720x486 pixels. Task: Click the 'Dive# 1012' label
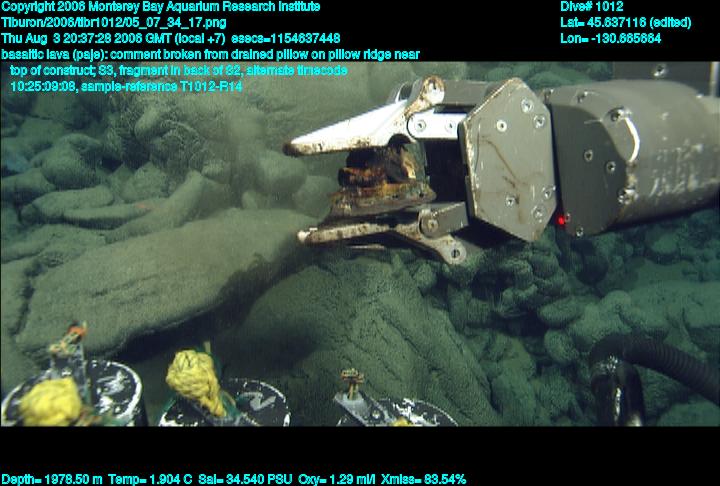pos(591,7)
